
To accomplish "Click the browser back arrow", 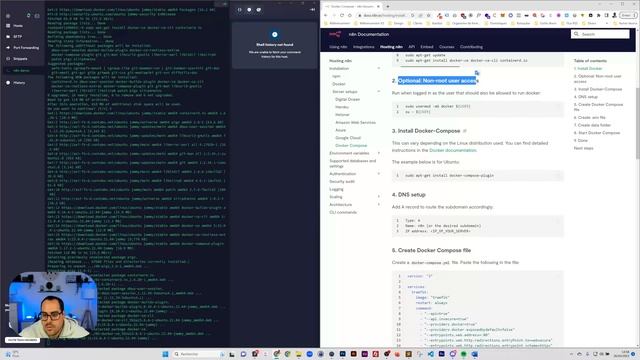I will tap(326, 16).
